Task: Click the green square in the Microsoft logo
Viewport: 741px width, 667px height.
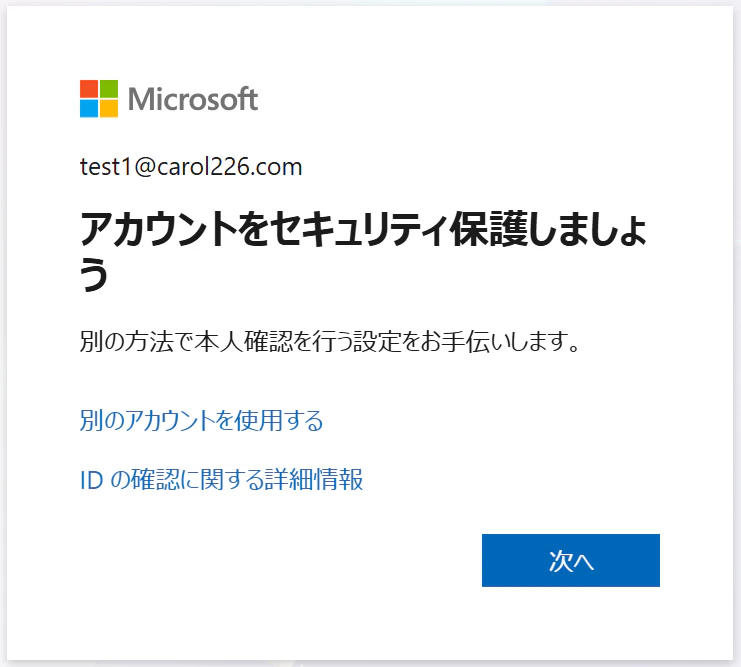Action: [109, 88]
